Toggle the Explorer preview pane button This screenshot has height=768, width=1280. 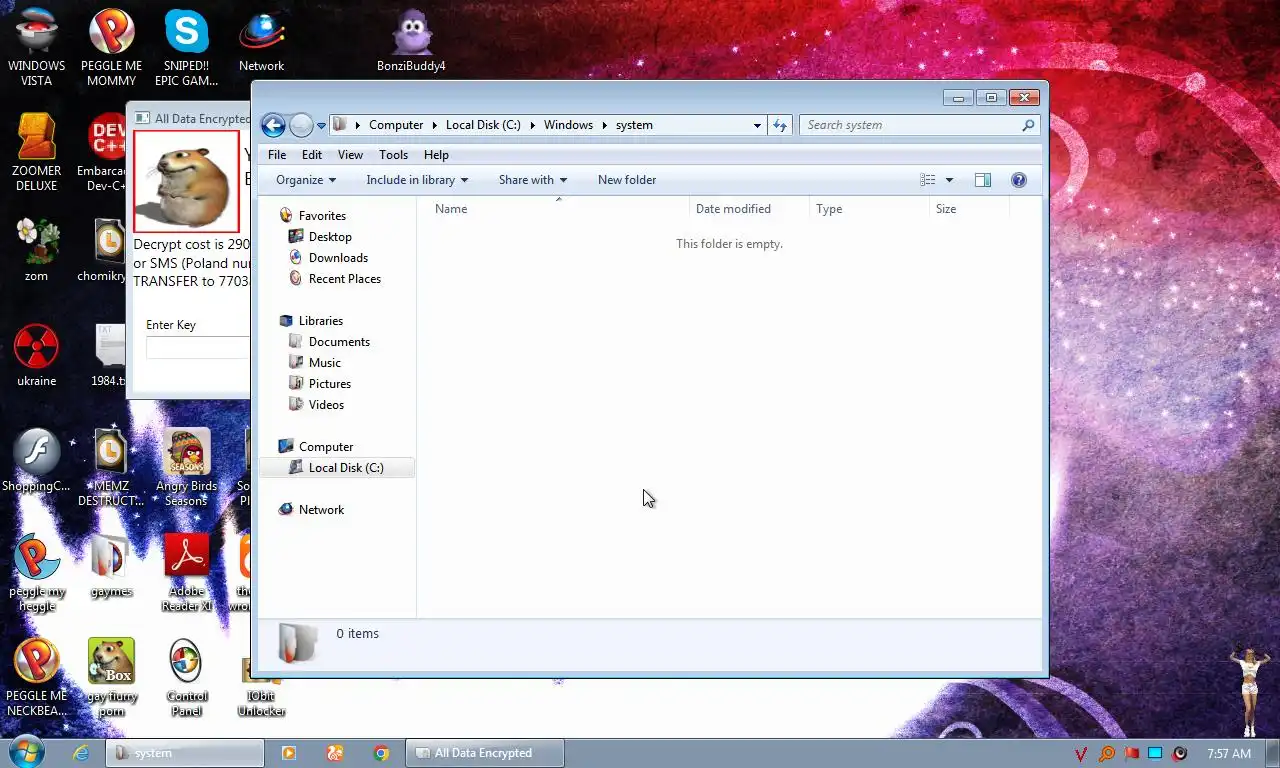click(x=983, y=180)
